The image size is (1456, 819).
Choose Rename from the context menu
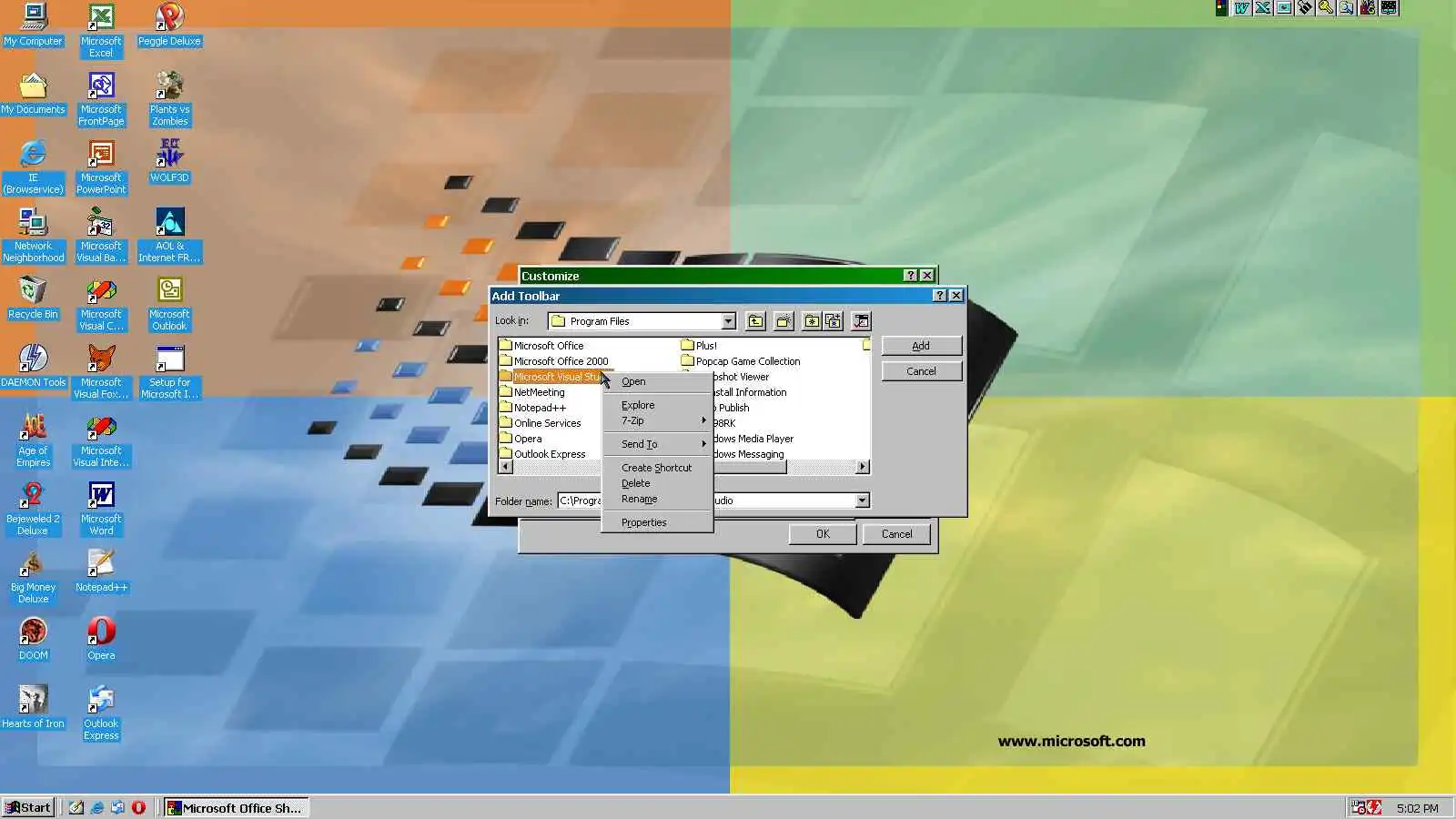(x=657, y=499)
